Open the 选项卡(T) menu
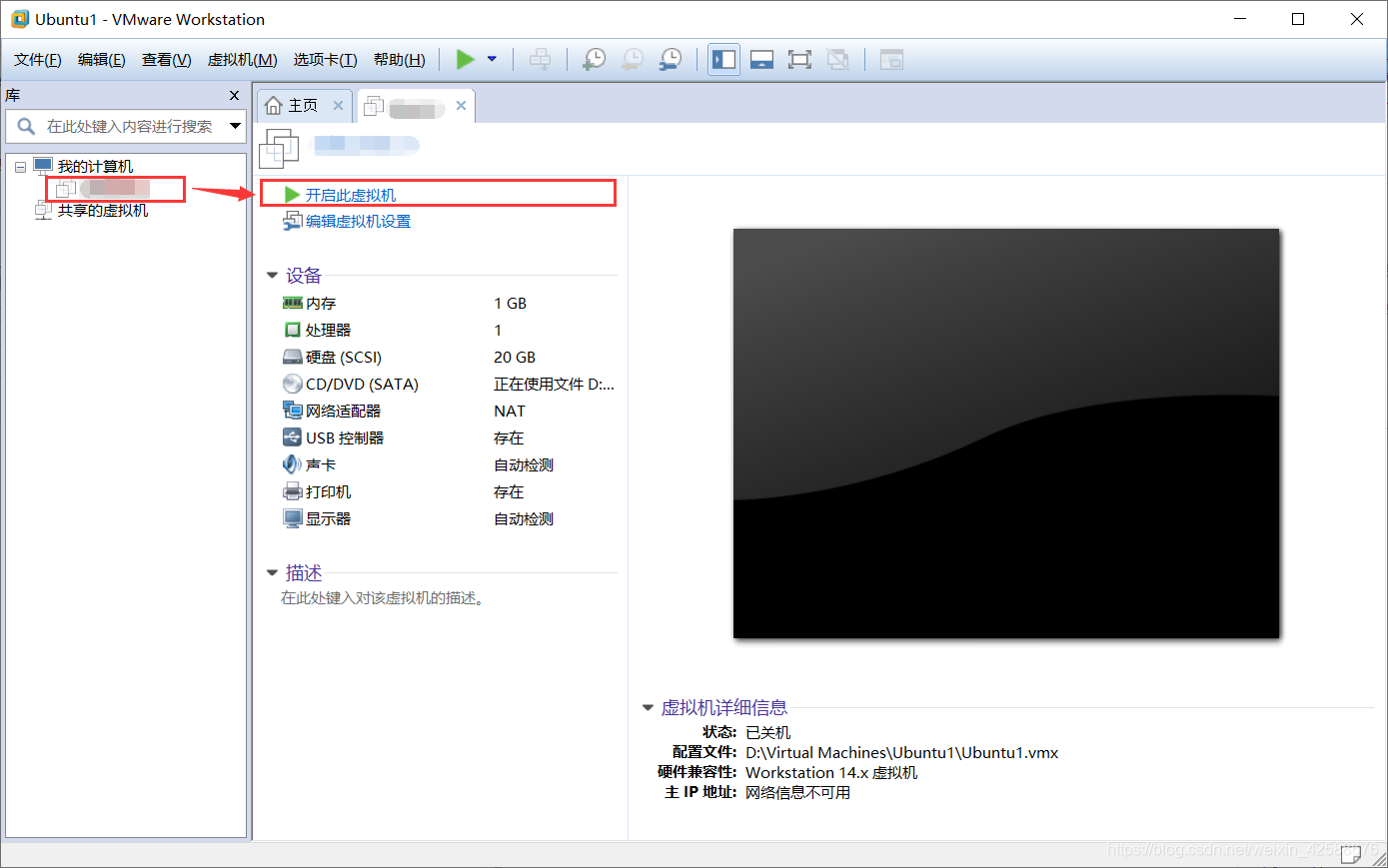 click(x=325, y=60)
